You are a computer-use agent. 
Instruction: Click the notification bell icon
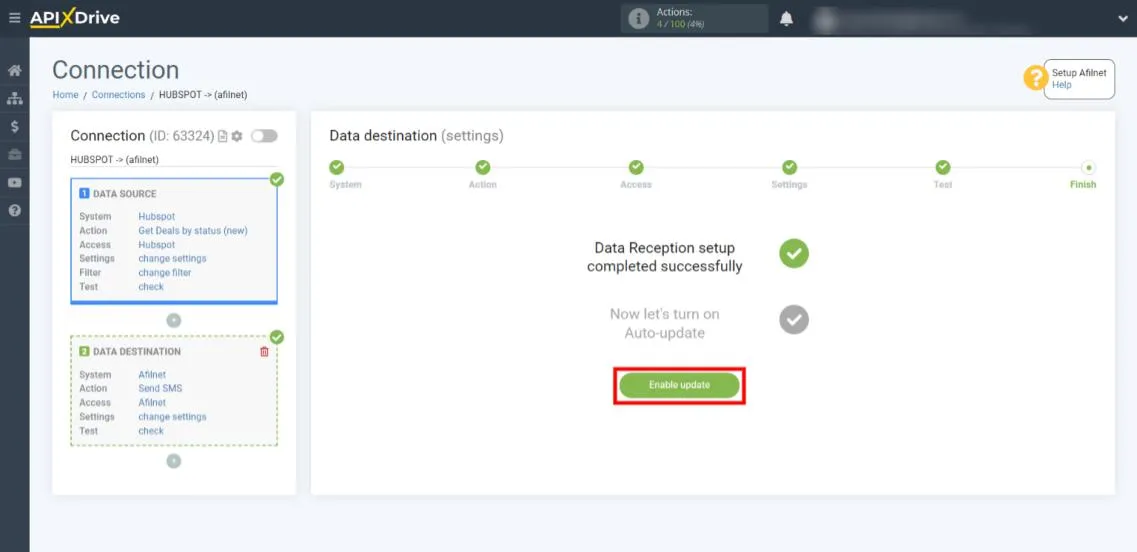tap(787, 19)
